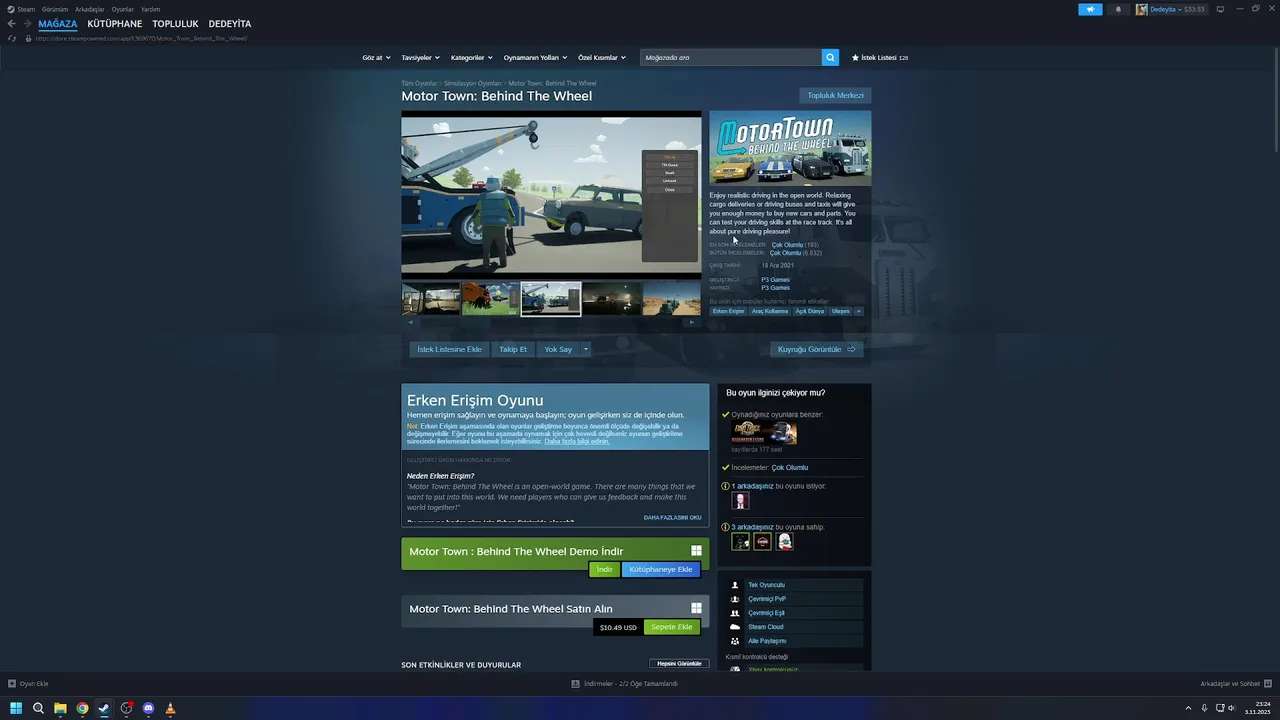Open the Arkadaşlar menu
Viewport: 1280px width, 720px height.
(x=90, y=9)
